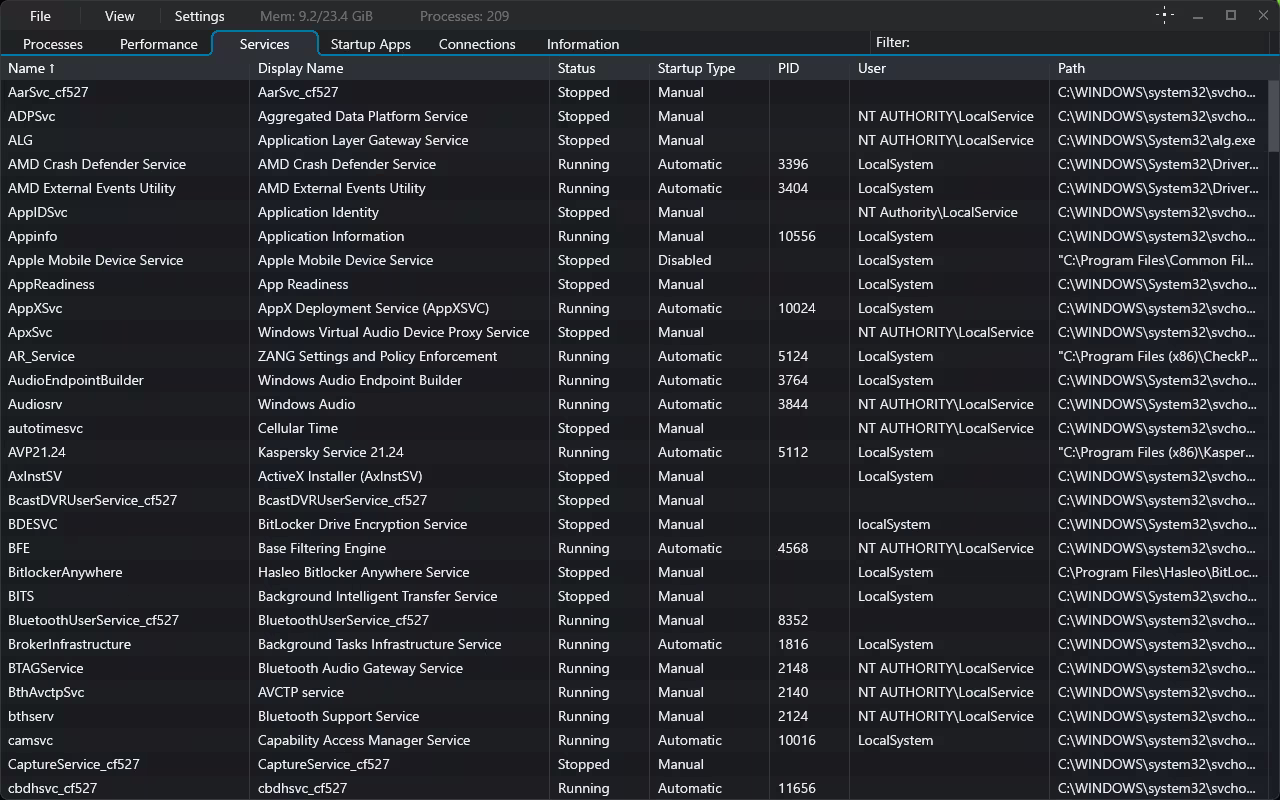Maximize the window
This screenshot has height=800, width=1280.
[x=1231, y=15]
